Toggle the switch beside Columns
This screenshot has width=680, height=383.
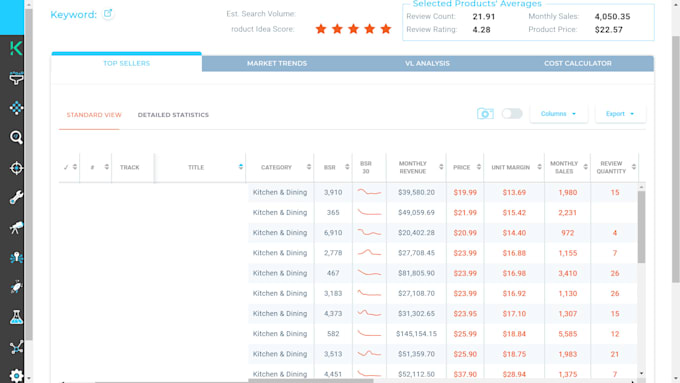tap(512, 114)
